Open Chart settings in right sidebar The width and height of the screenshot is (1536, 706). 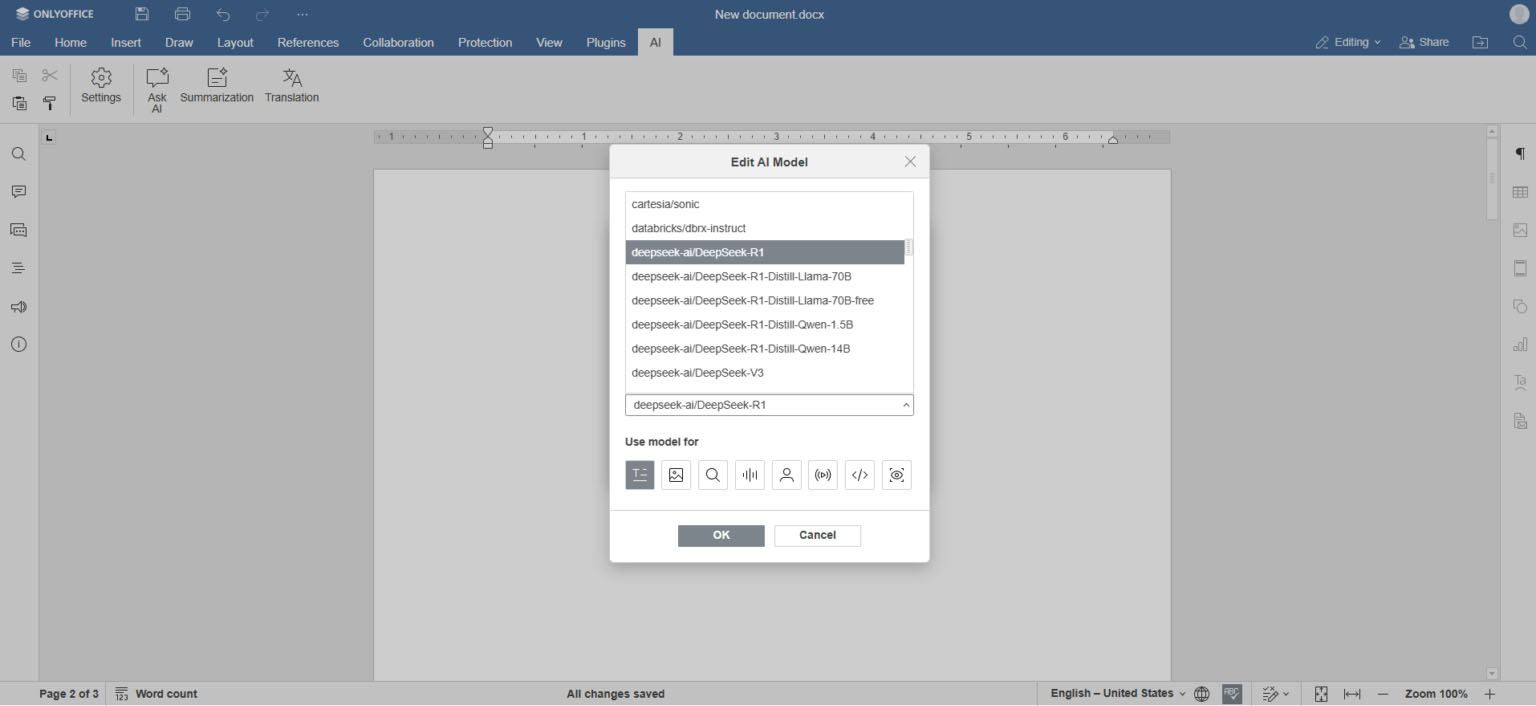click(x=1520, y=344)
